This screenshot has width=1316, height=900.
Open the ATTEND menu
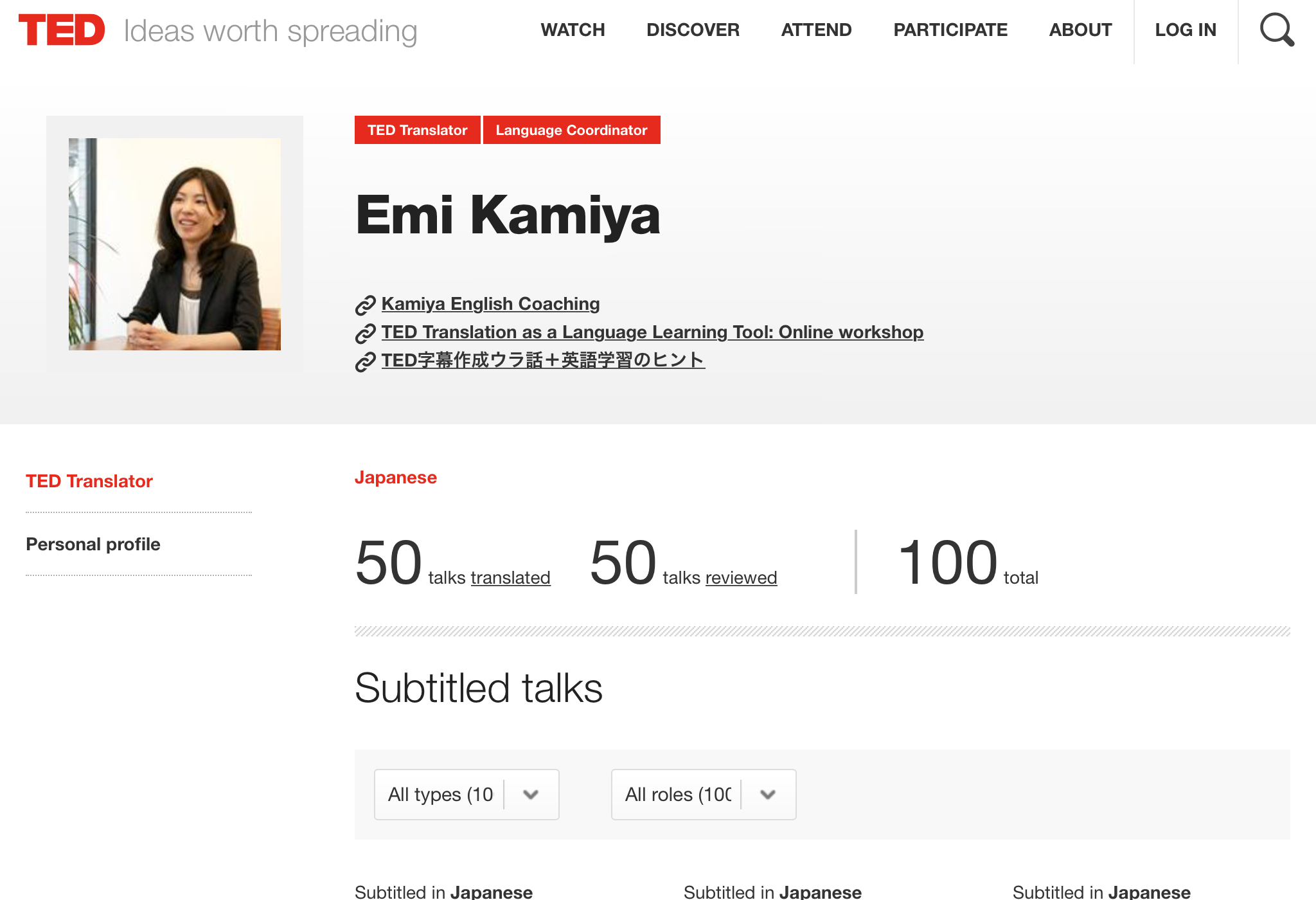pyautogui.click(x=816, y=30)
